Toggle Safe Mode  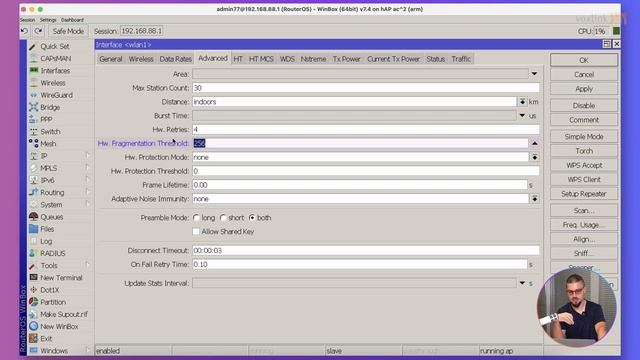pyautogui.click(x=68, y=31)
